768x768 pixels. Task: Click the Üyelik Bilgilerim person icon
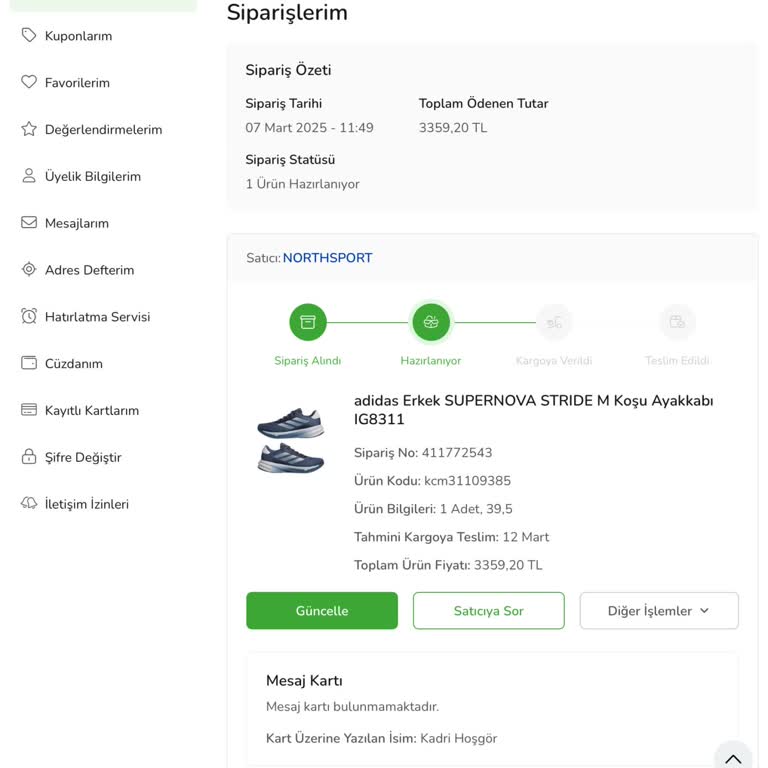29,176
